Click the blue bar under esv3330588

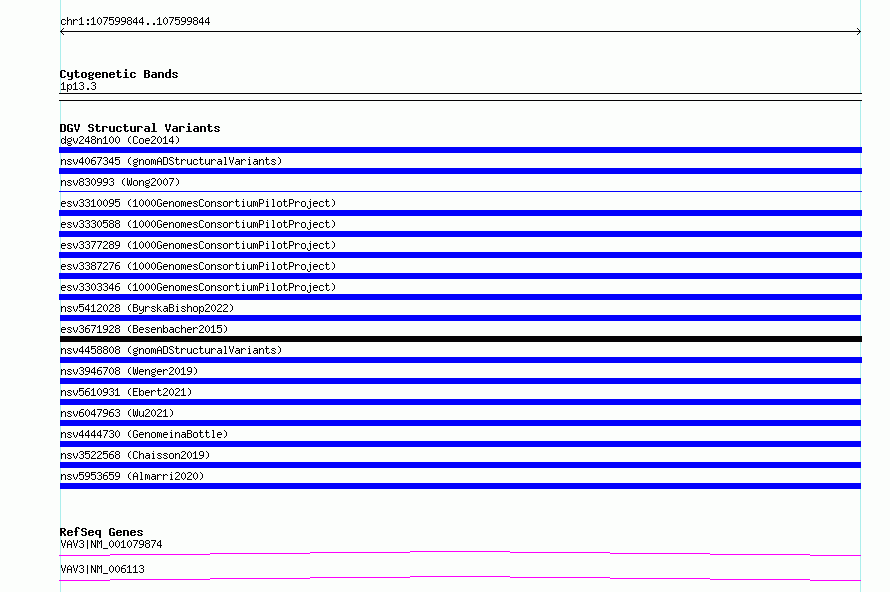[460, 234]
